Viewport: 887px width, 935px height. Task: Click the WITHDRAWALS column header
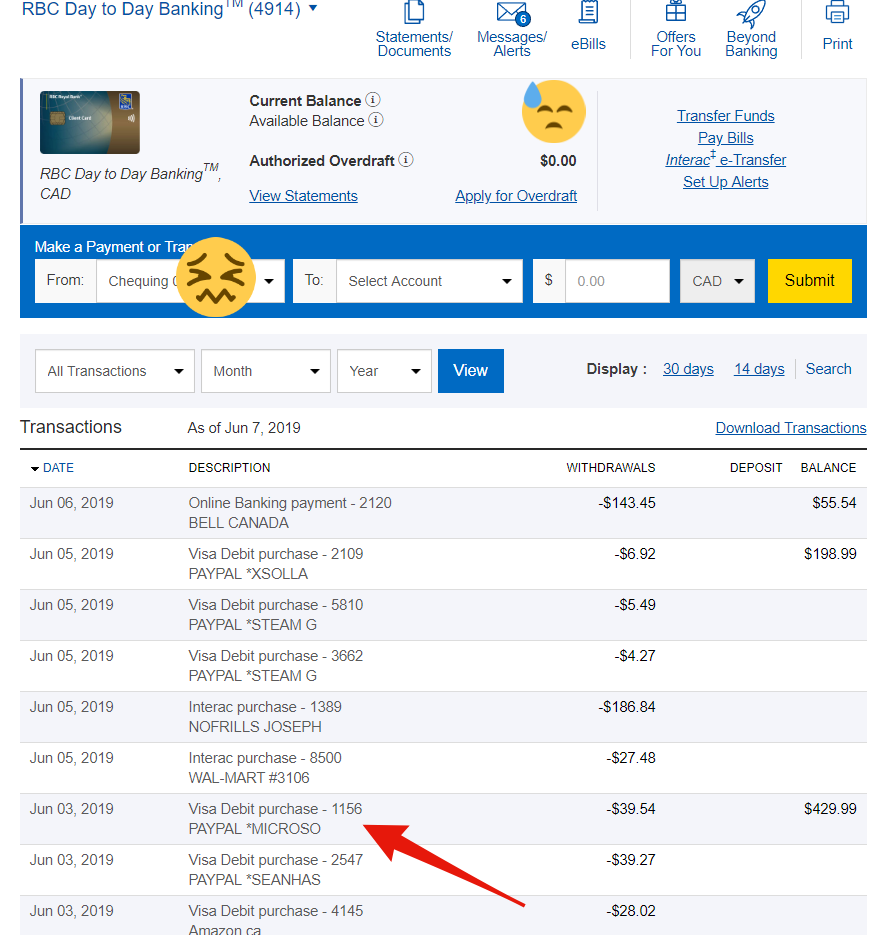610,468
